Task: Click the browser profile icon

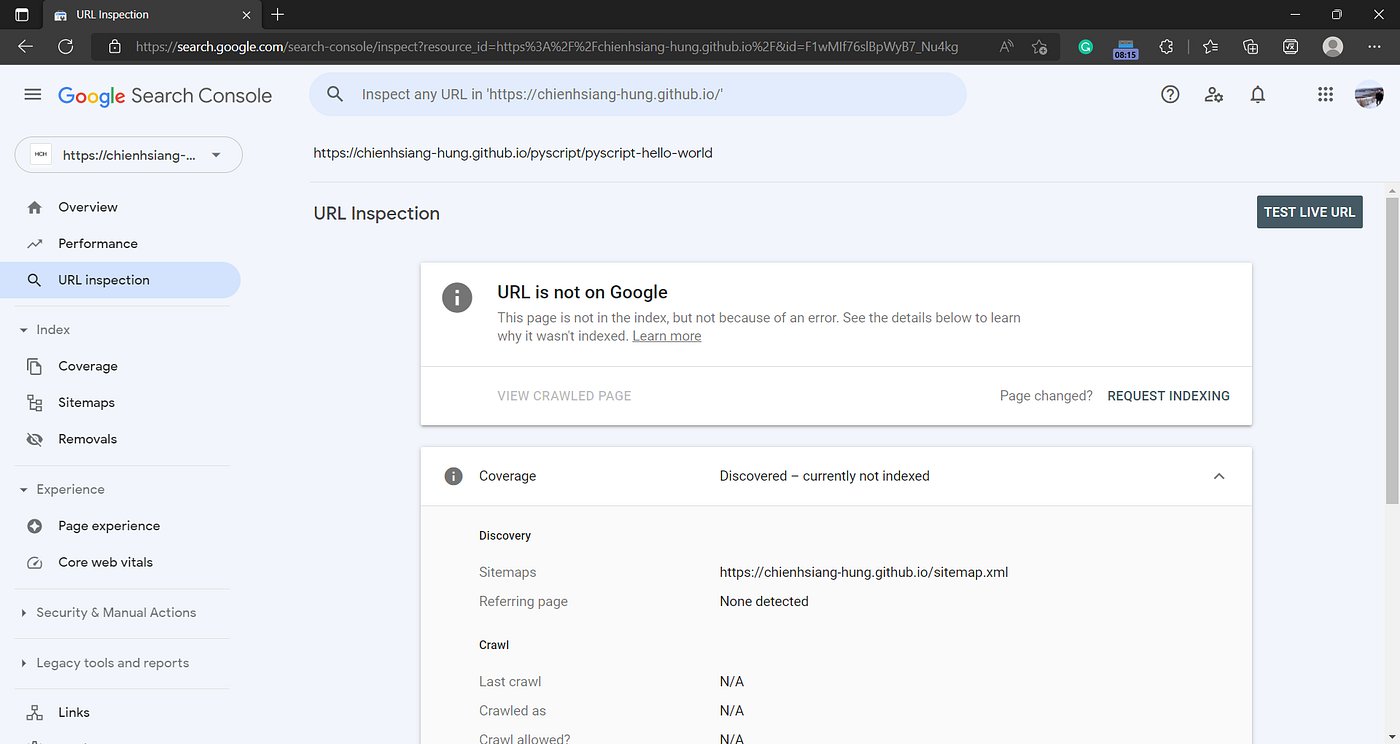Action: (1332, 46)
